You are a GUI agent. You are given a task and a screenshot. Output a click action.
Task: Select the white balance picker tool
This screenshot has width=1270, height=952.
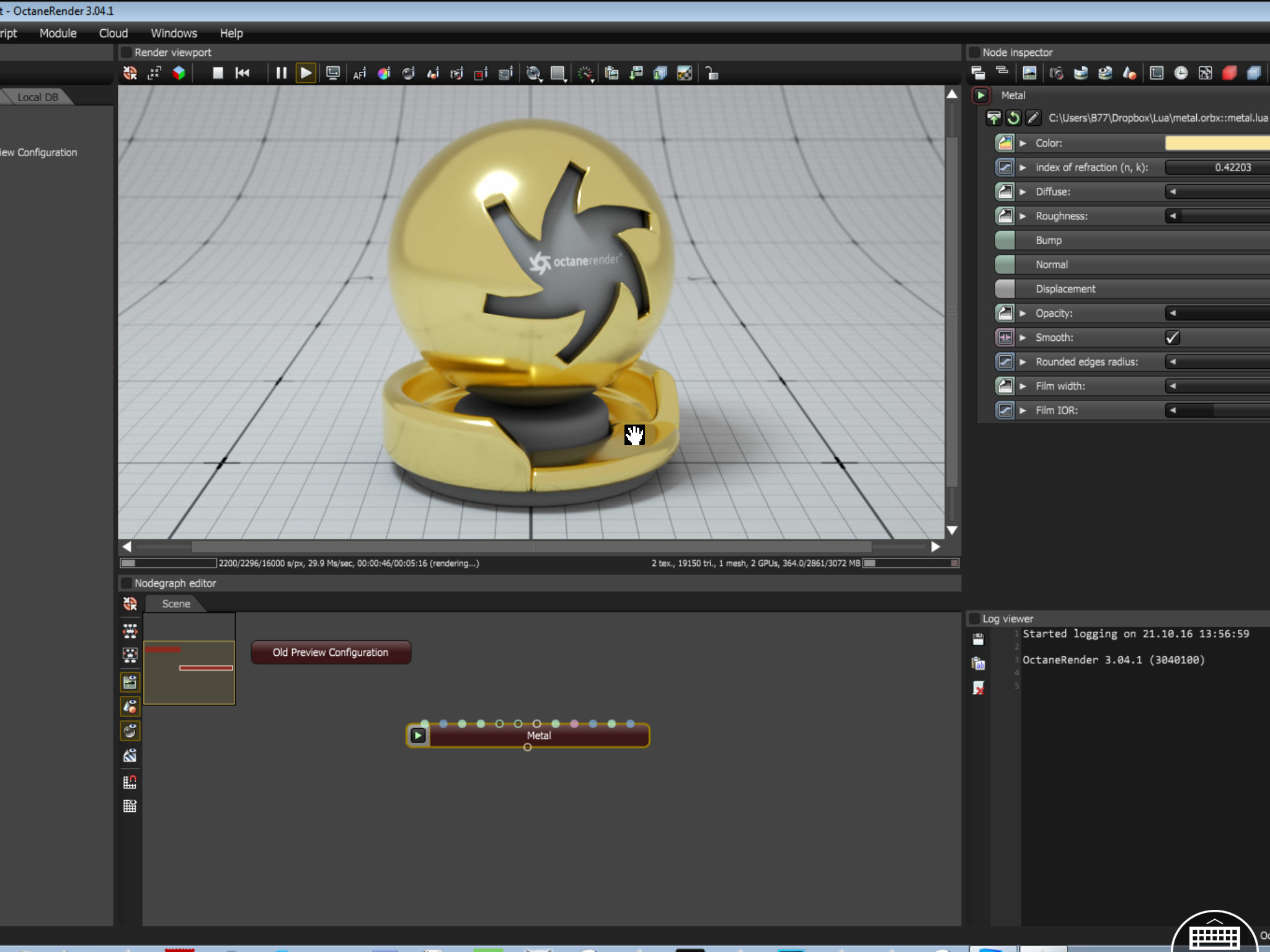click(x=384, y=74)
